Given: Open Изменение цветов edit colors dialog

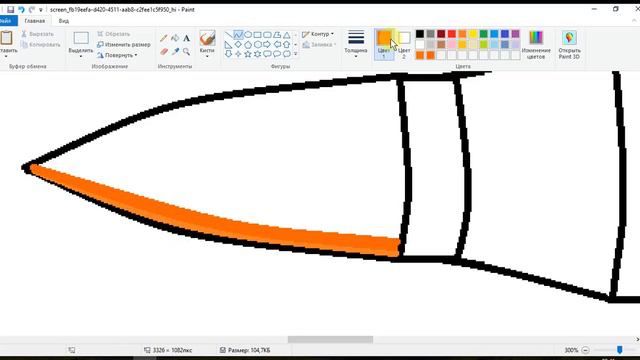Looking at the screenshot, I should click(536, 44).
